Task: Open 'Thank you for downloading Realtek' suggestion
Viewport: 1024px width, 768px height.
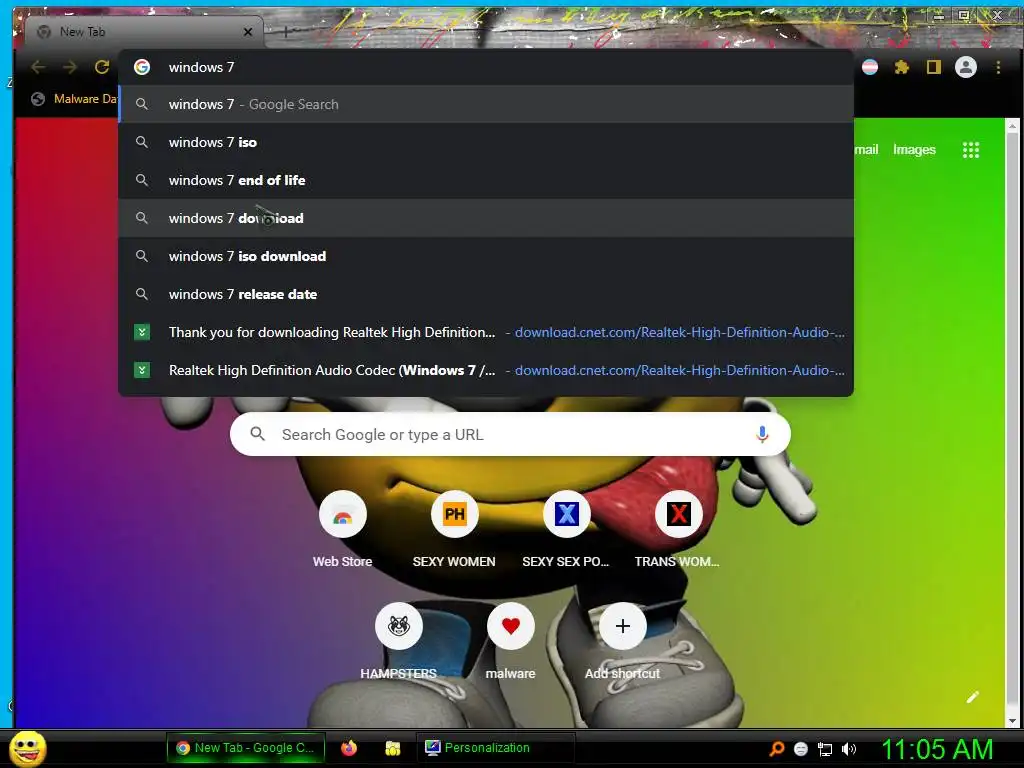Action: tap(486, 332)
